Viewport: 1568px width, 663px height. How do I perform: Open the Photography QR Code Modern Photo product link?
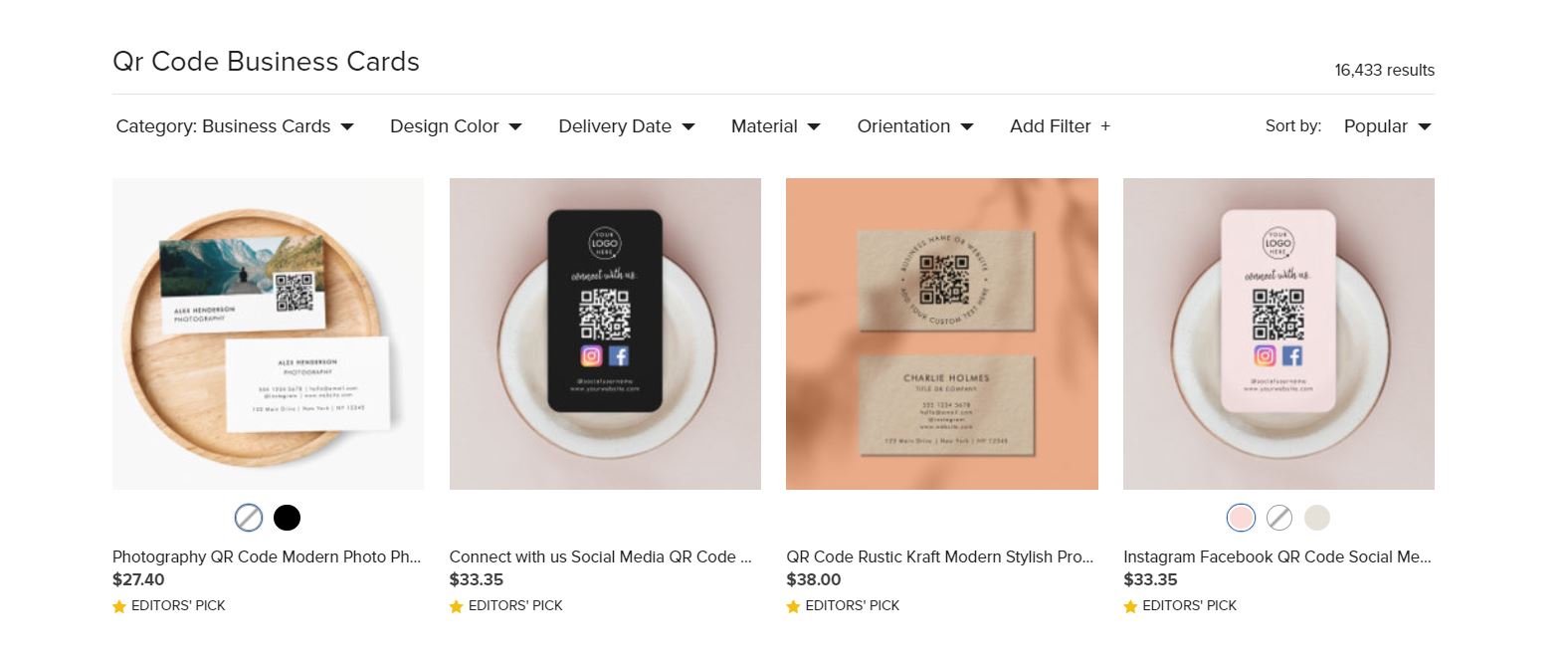266,557
